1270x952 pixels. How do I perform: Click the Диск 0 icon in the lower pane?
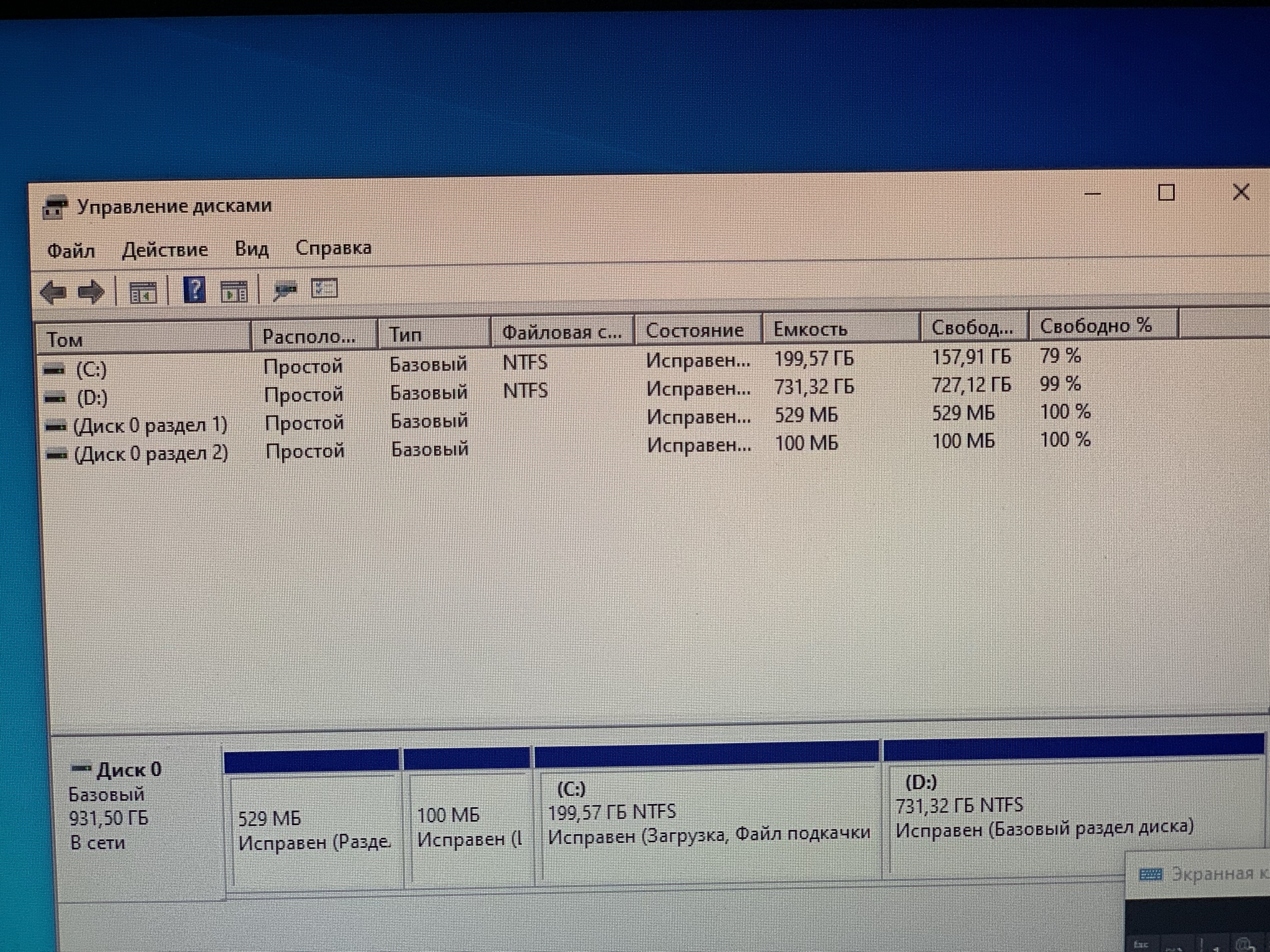81,769
